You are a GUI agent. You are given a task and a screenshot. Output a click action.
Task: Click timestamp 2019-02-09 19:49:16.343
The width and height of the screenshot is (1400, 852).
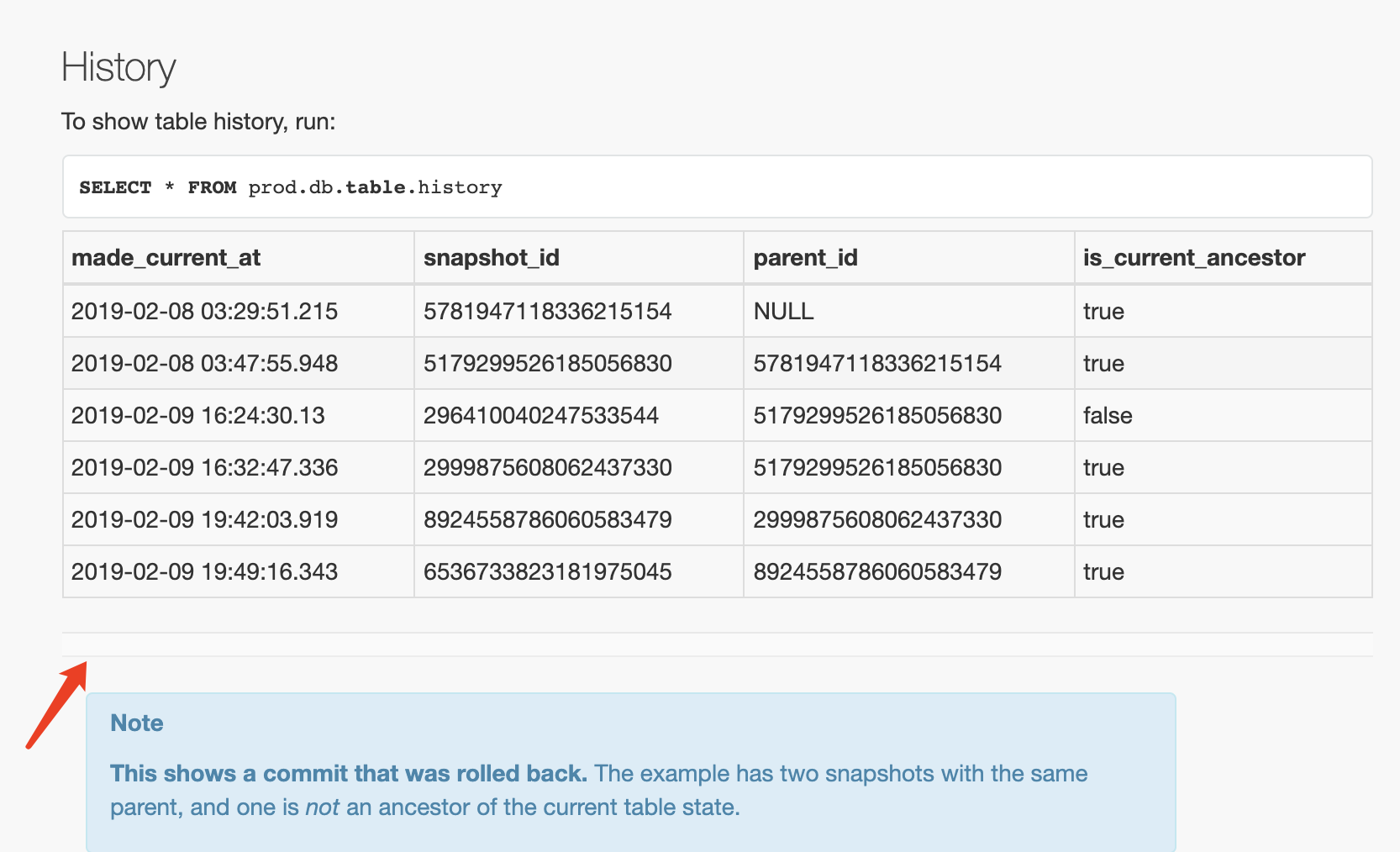(204, 571)
